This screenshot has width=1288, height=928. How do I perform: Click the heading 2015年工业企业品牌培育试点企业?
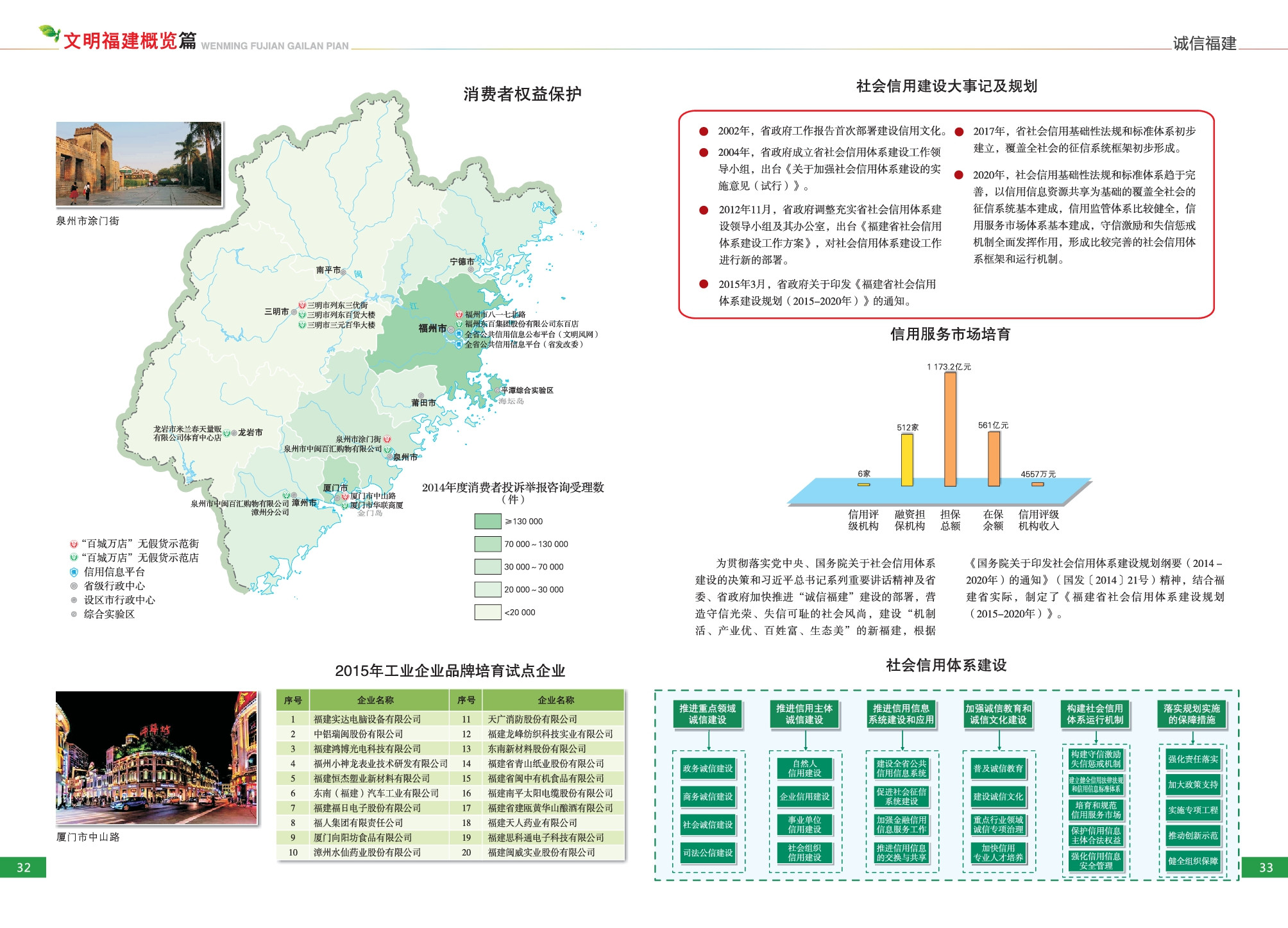pos(450,671)
